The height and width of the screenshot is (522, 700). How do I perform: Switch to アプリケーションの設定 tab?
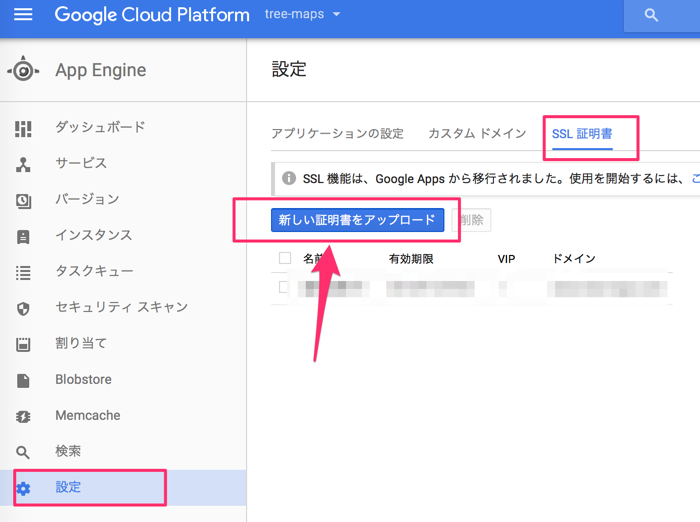point(337,134)
